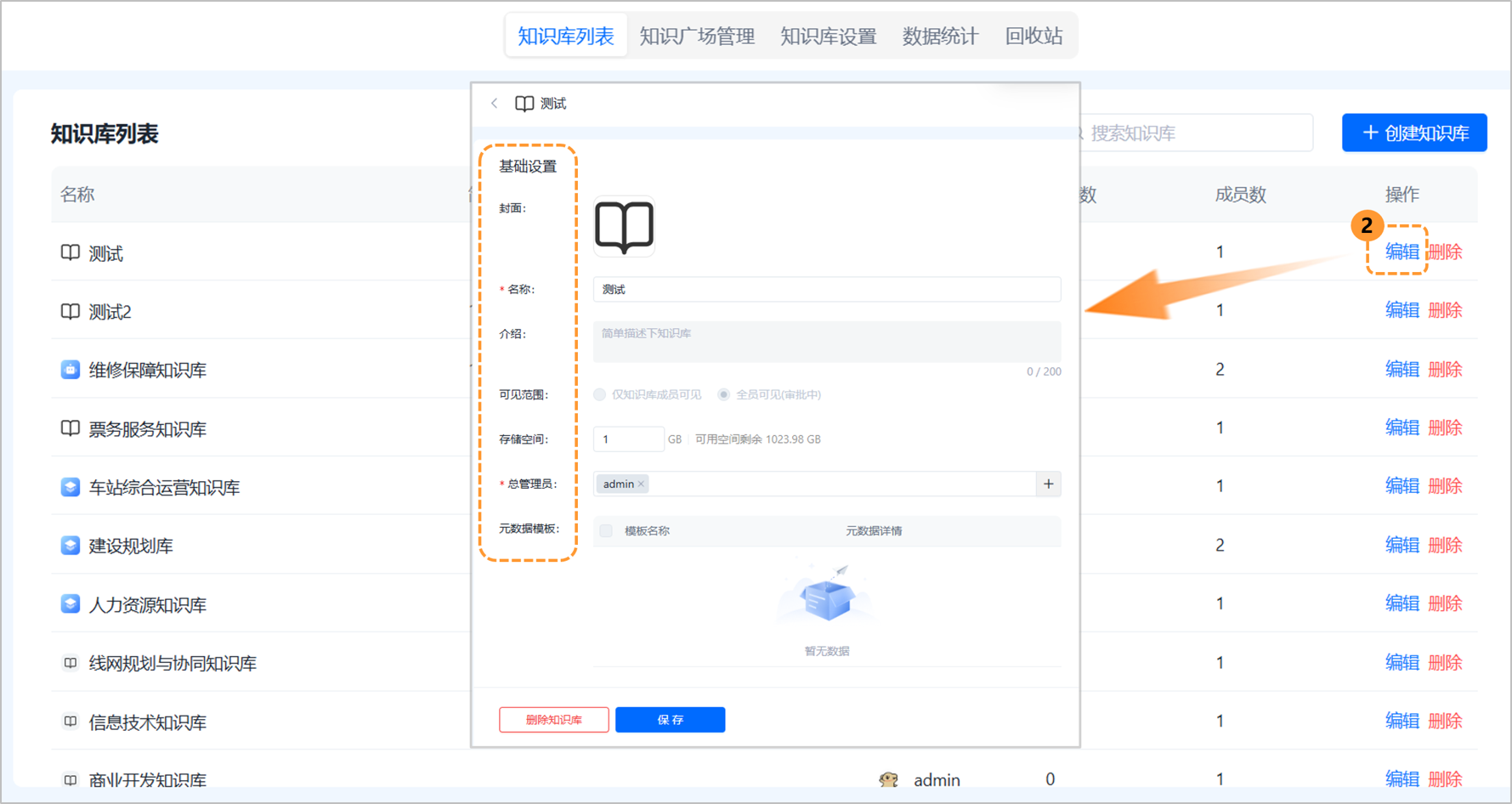Click the 封面 cover book icon
The image size is (1512, 804).
624,226
